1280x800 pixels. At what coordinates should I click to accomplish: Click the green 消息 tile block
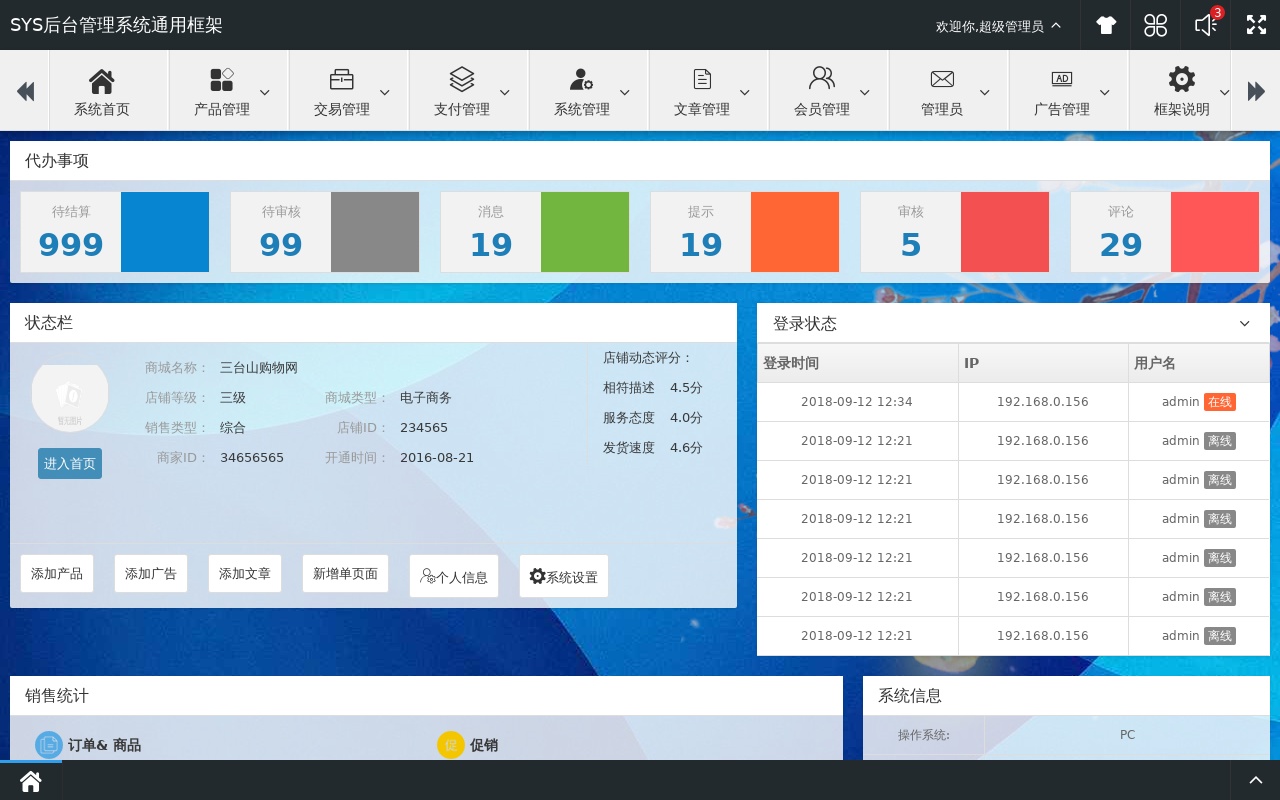(x=585, y=232)
